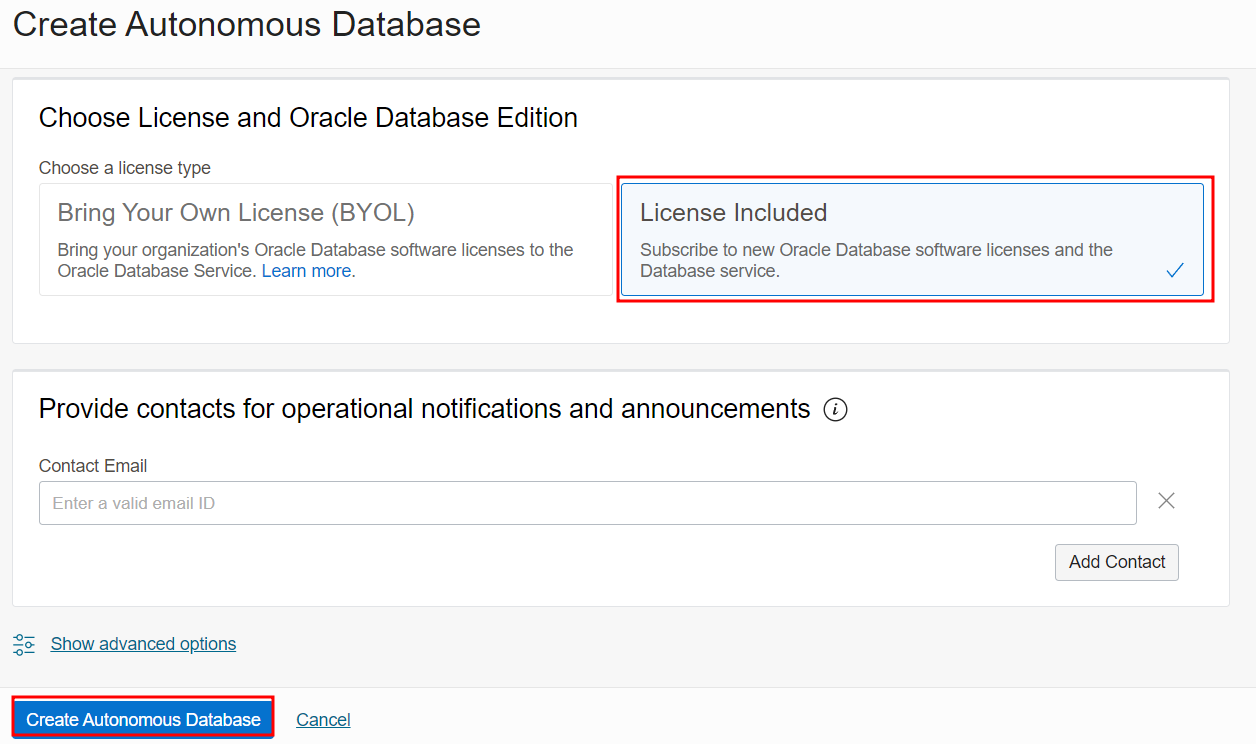
Task: Click the Create Autonomous Database page title
Action: [x=247, y=24]
